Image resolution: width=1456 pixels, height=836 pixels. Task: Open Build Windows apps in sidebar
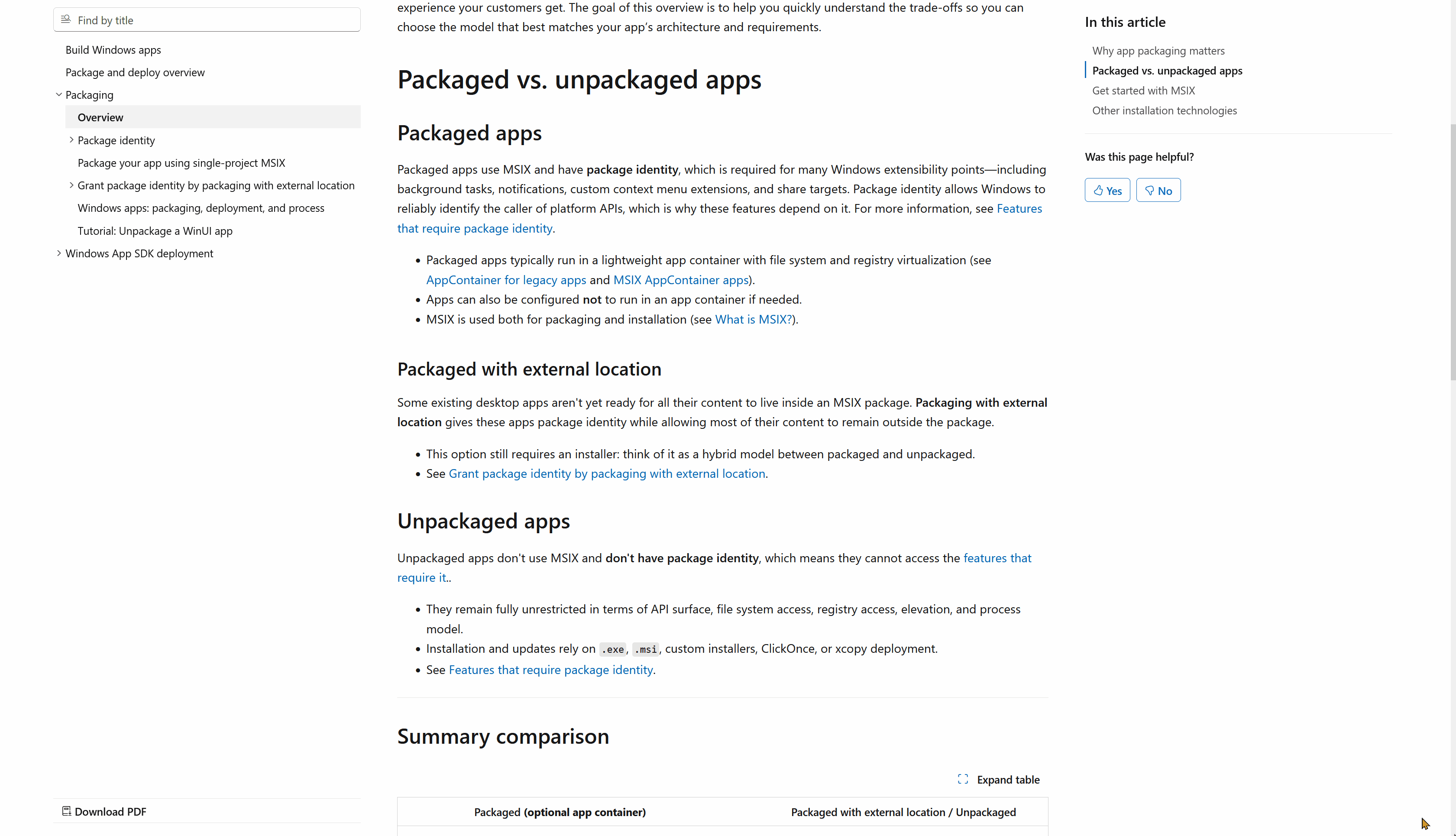tap(113, 50)
